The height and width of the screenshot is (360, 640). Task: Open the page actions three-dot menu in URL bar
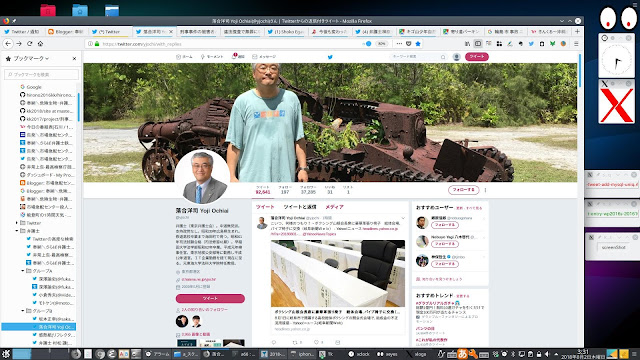tap(399, 44)
